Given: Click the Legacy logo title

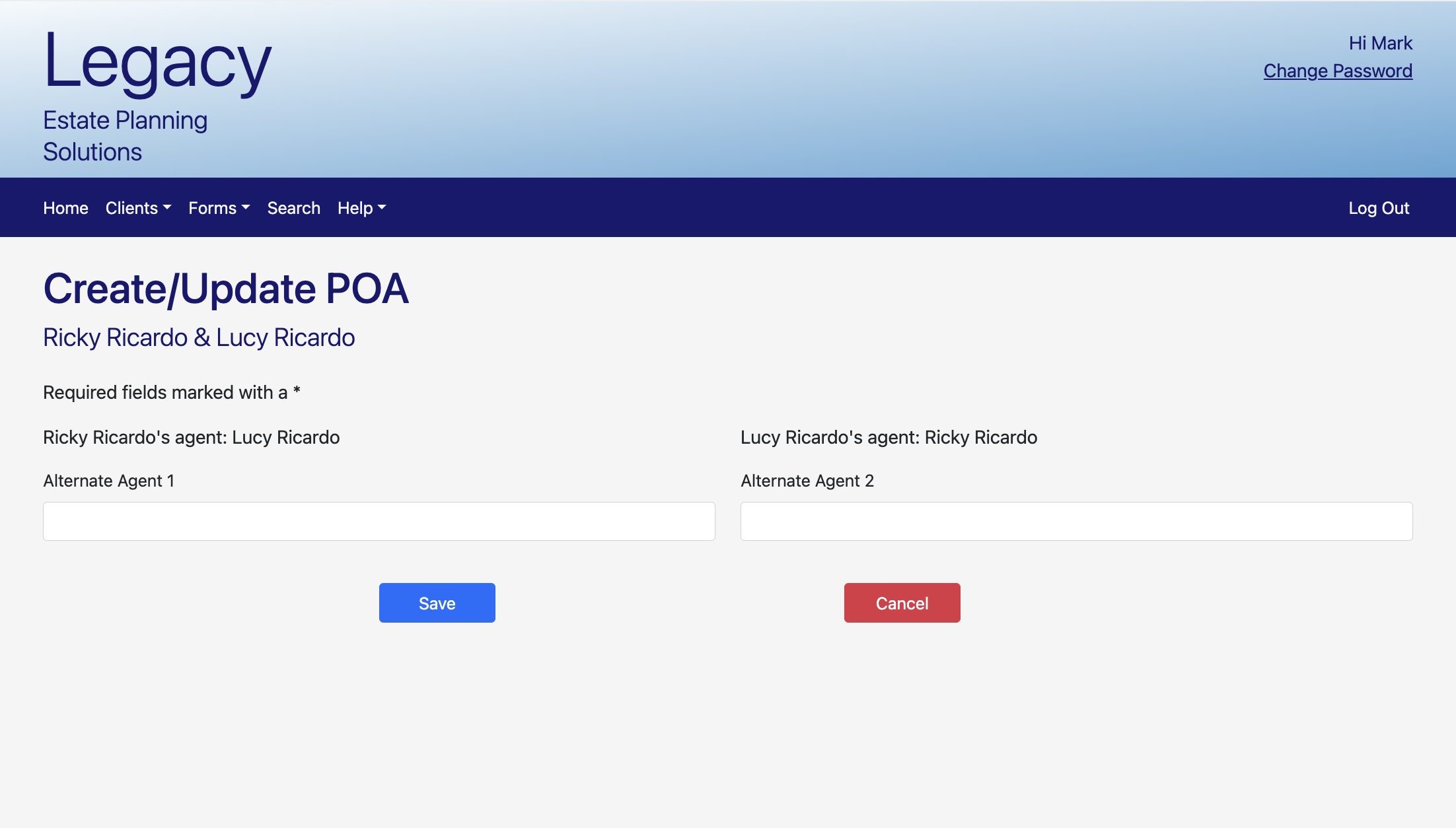Looking at the screenshot, I should click(157, 62).
